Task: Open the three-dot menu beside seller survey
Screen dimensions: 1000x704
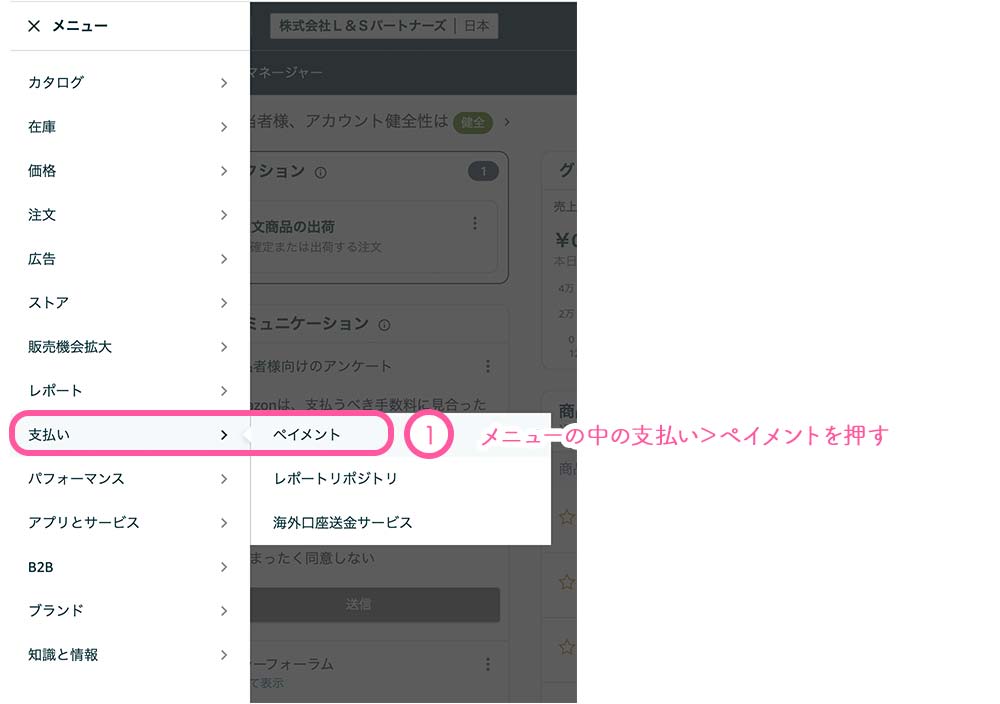Action: [x=488, y=366]
